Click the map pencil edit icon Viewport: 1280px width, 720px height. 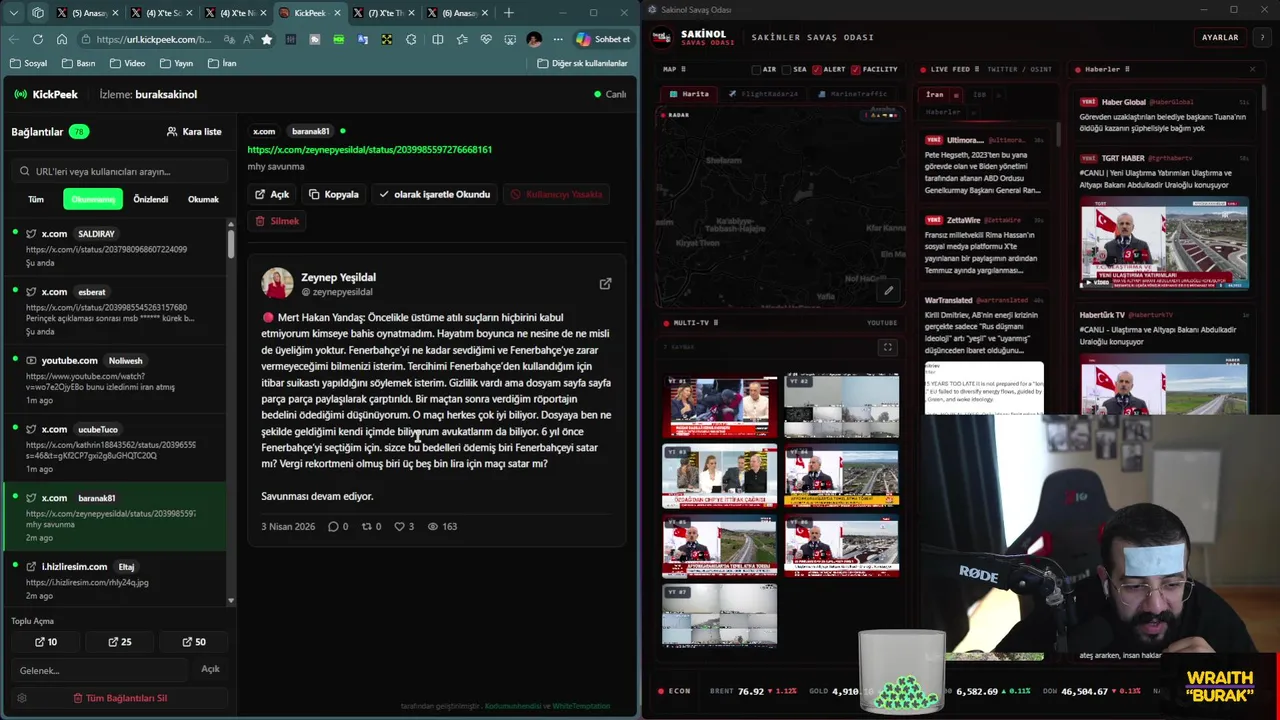tap(888, 291)
